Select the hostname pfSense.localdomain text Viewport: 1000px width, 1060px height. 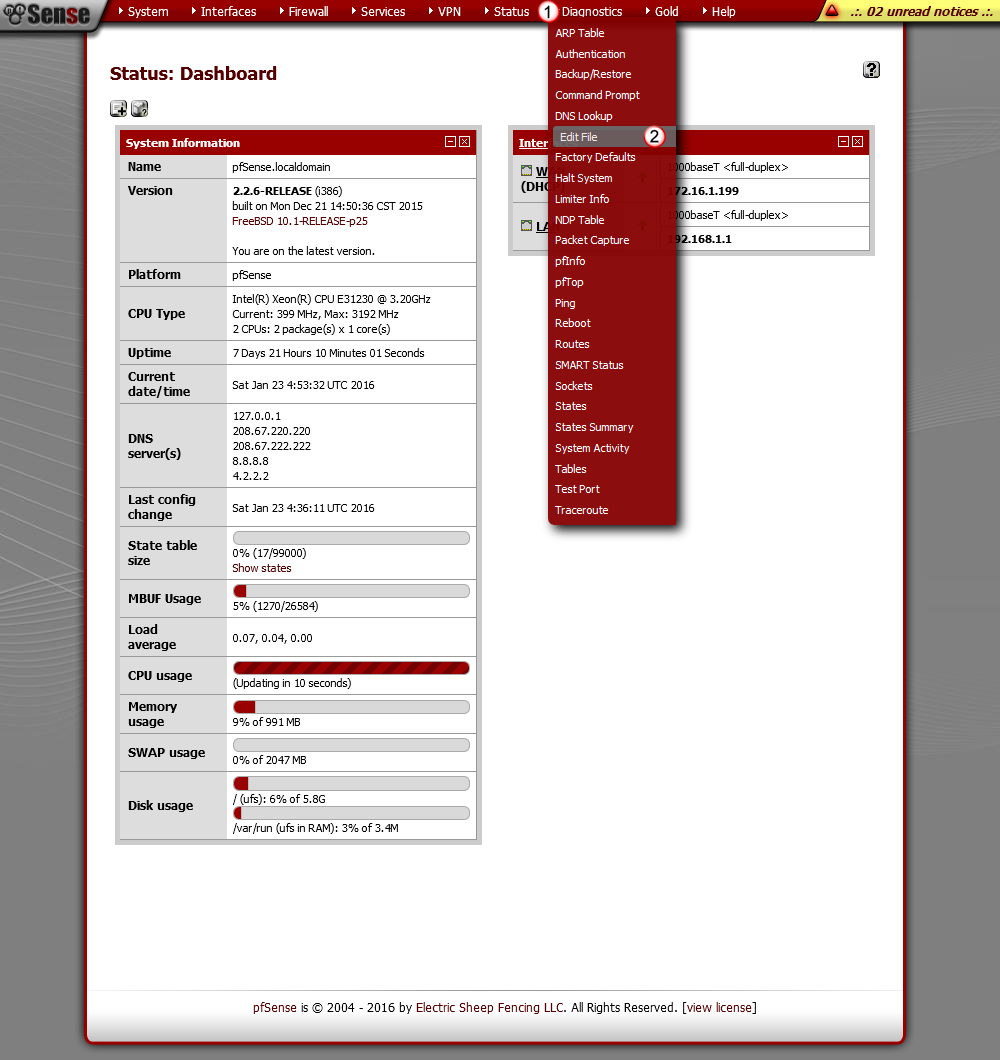281,167
